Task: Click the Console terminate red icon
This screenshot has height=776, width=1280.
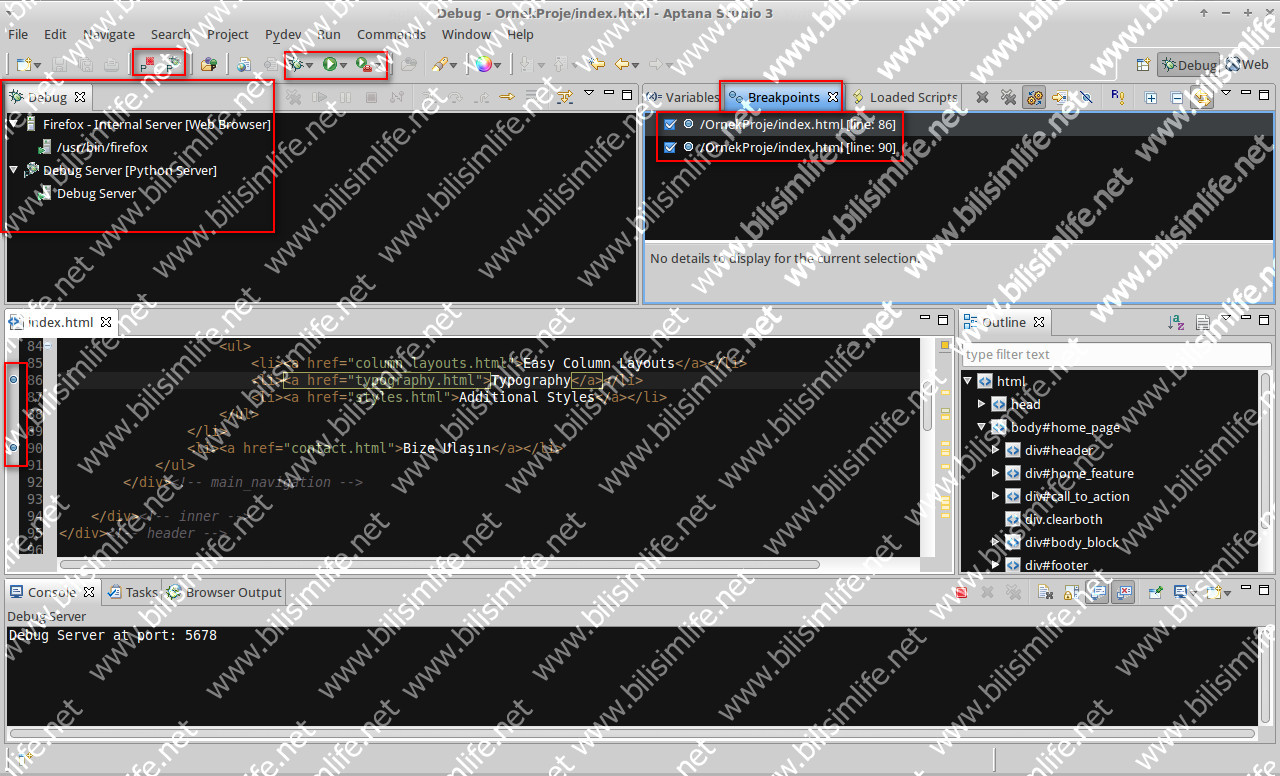Action: 961,592
